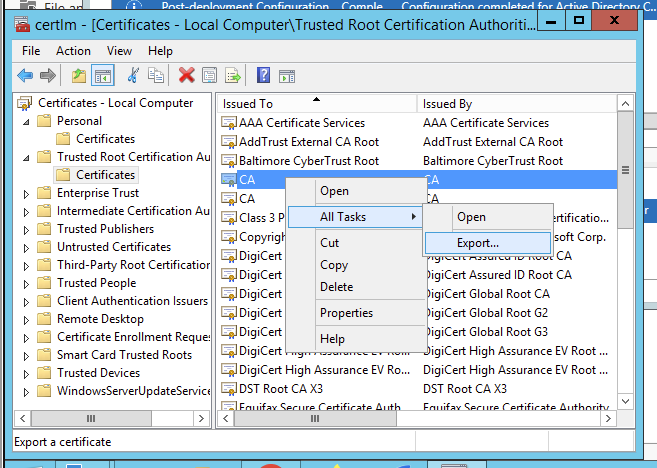Image resolution: width=657 pixels, height=468 pixels.
Task: Sort by the Issued By column header
Action: (517, 103)
